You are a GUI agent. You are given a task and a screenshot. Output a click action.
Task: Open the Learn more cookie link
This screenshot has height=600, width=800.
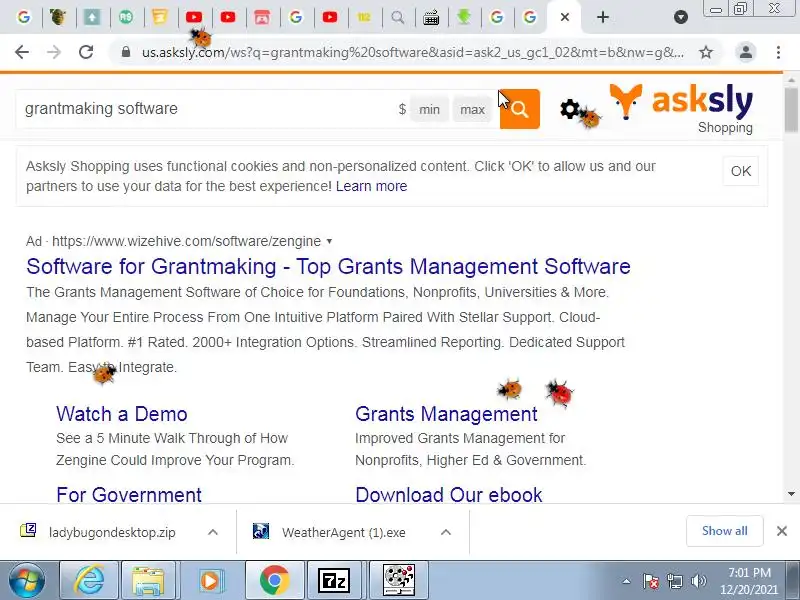click(x=371, y=186)
